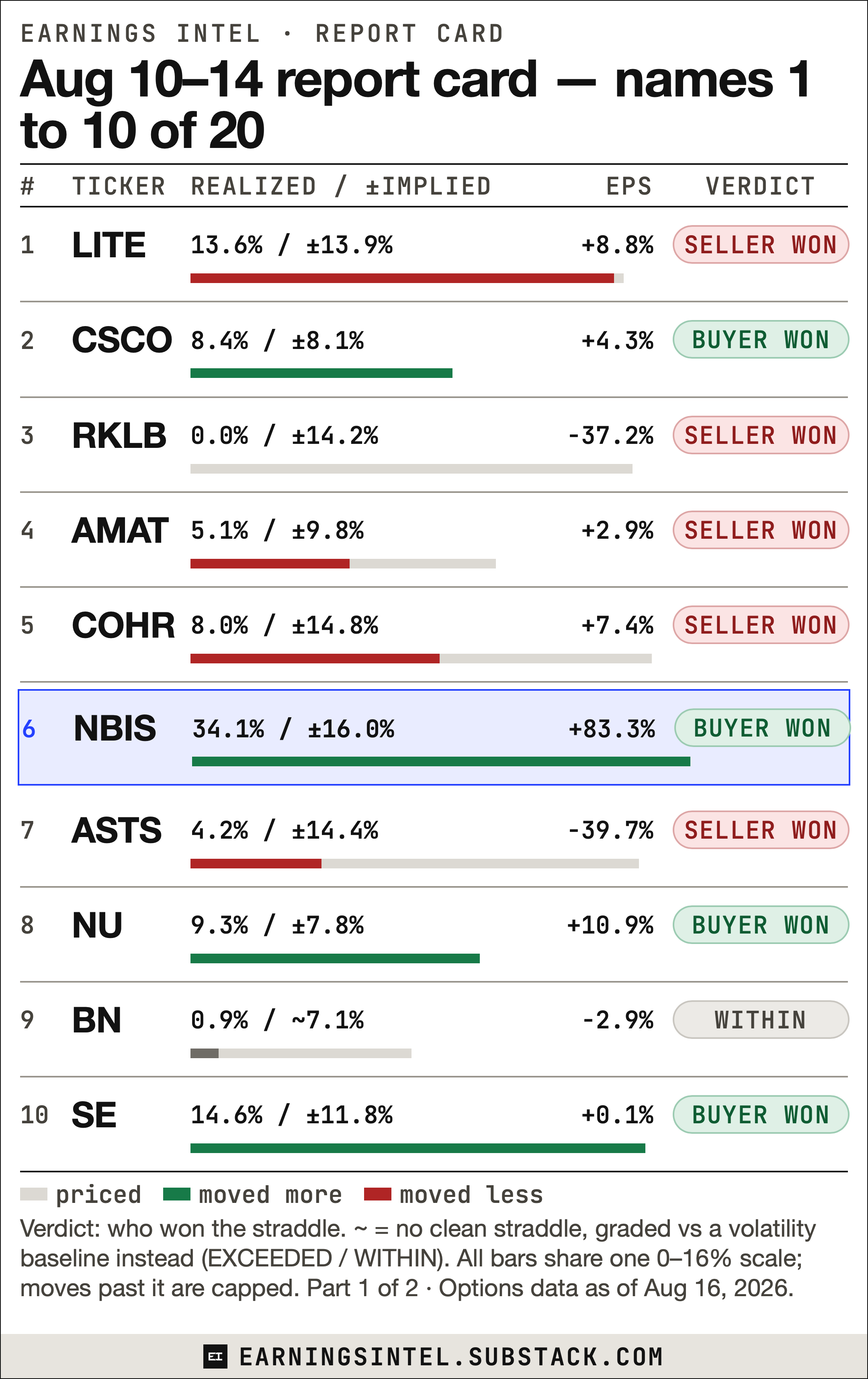Image resolution: width=868 pixels, height=1379 pixels.
Task: Click the TICKER column header
Action: pos(119,186)
